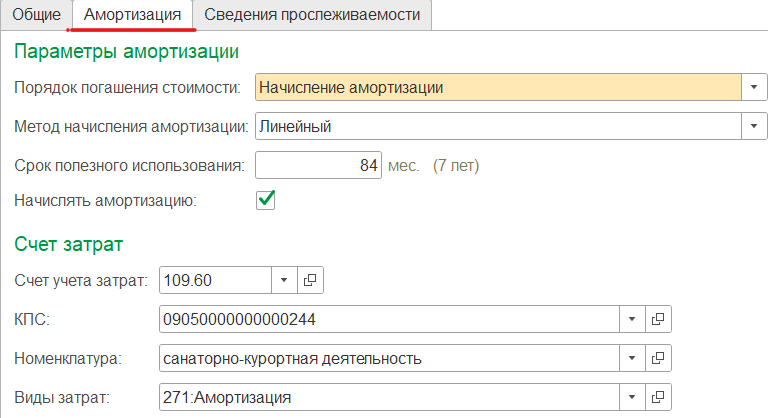
Task: Toggle the Начислять амортизацию checkbox
Action: (265, 200)
